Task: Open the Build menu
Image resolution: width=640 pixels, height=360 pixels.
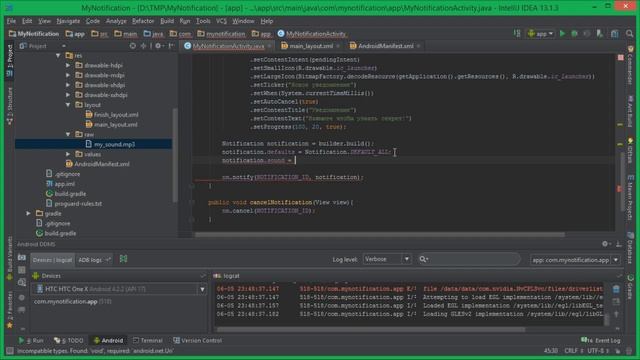Action: click(x=167, y=21)
